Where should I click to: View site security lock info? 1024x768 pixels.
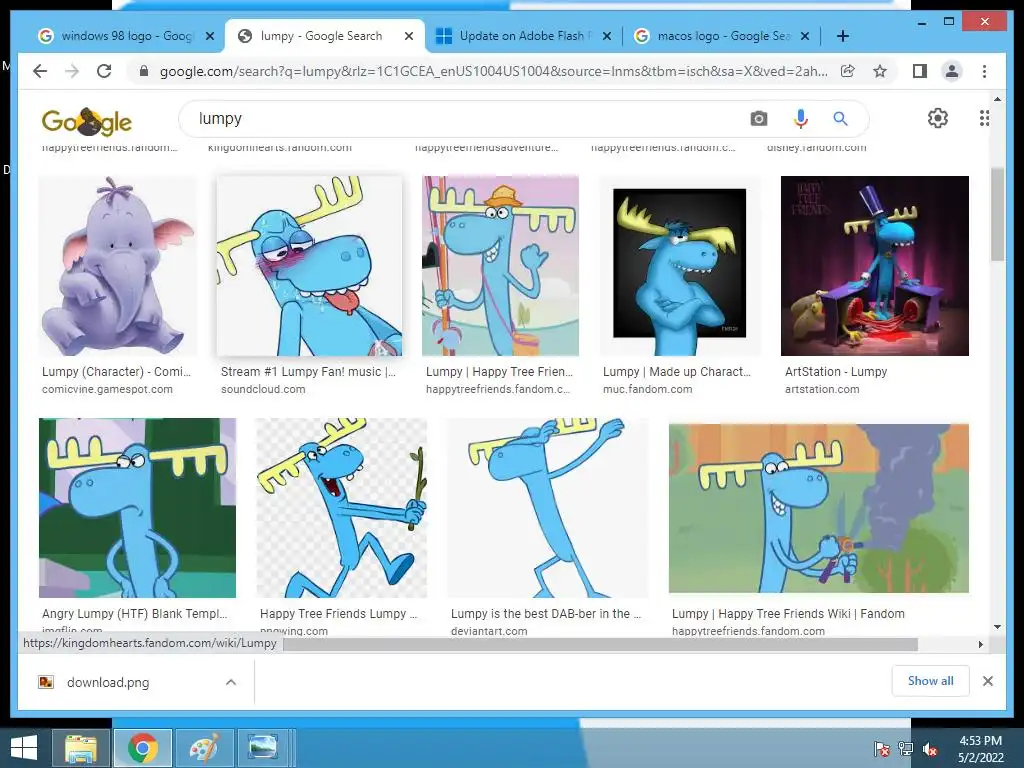click(144, 71)
